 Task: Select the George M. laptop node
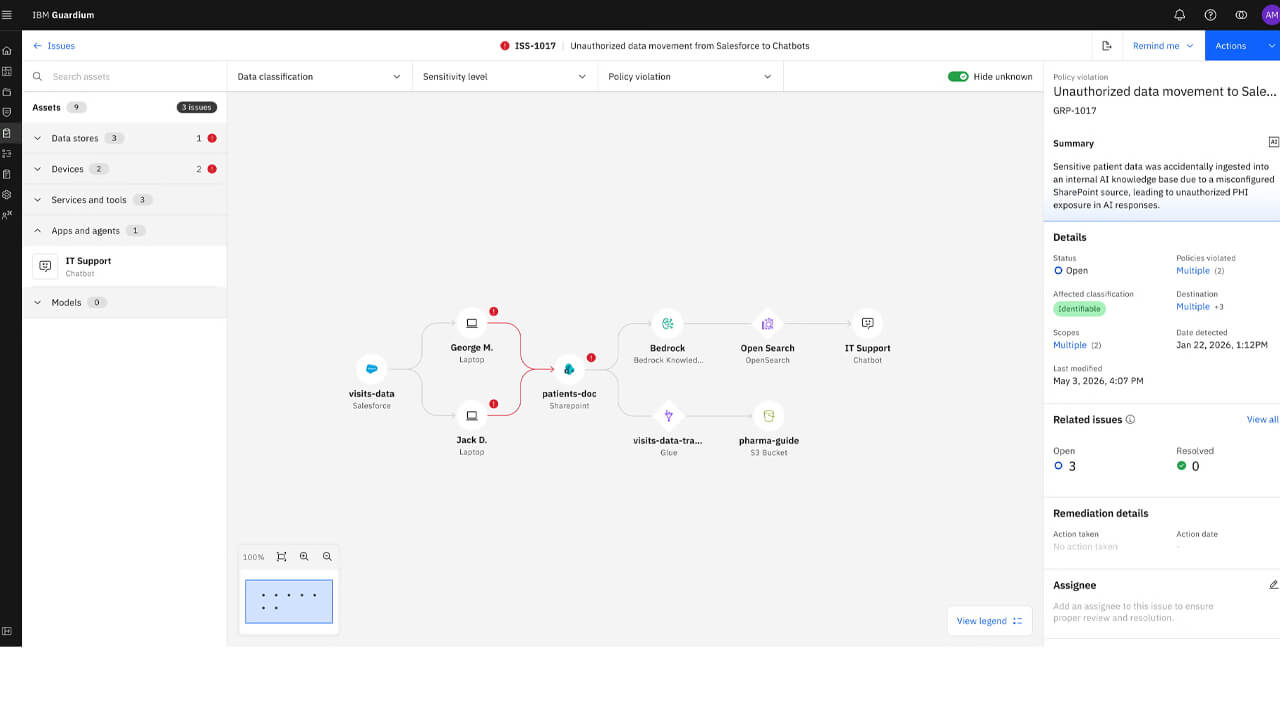pos(471,323)
